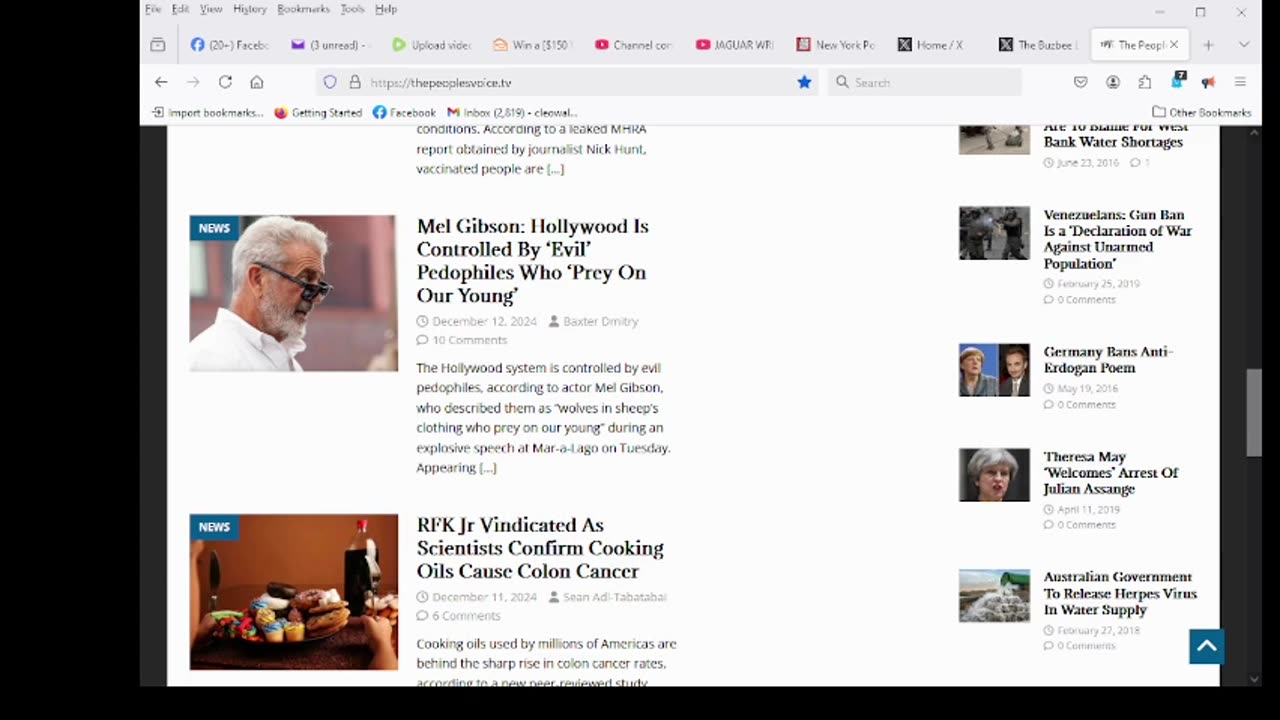Image resolution: width=1280 pixels, height=720 pixels.
Task: Open the Tools menu
Action: pyautogui.click(x=352, y=9)
